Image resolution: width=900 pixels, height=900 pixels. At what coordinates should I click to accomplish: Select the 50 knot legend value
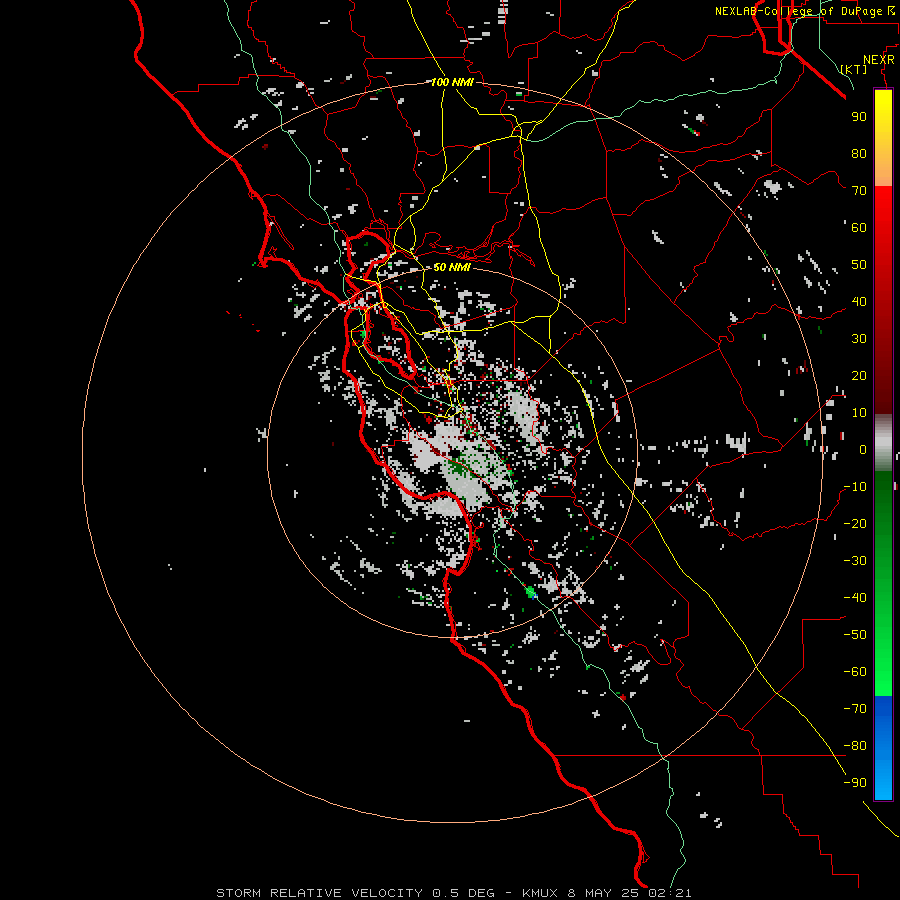pos(859,265)
